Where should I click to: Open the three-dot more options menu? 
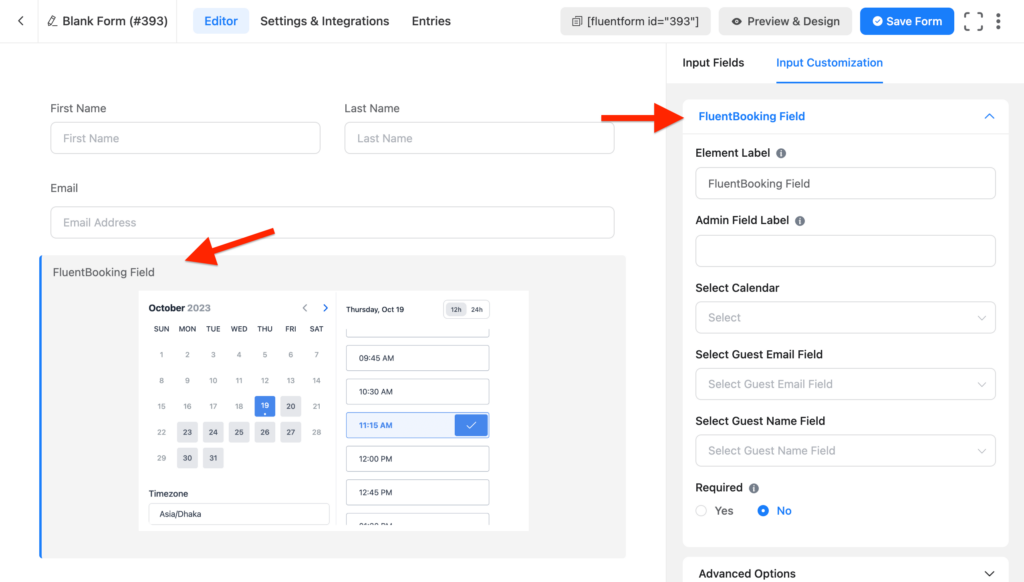click(998, 21)
